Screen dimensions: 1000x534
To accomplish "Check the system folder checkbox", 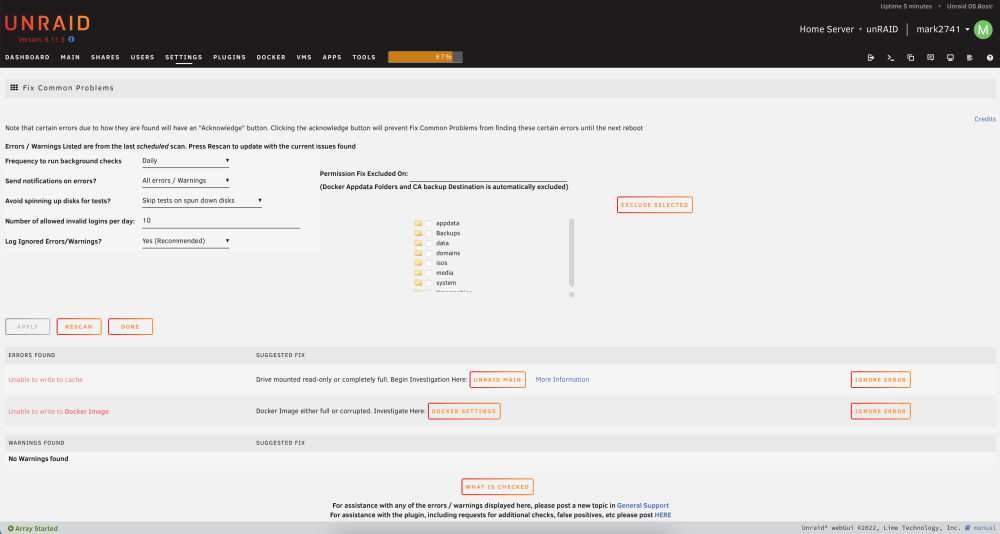I will 429,283.
